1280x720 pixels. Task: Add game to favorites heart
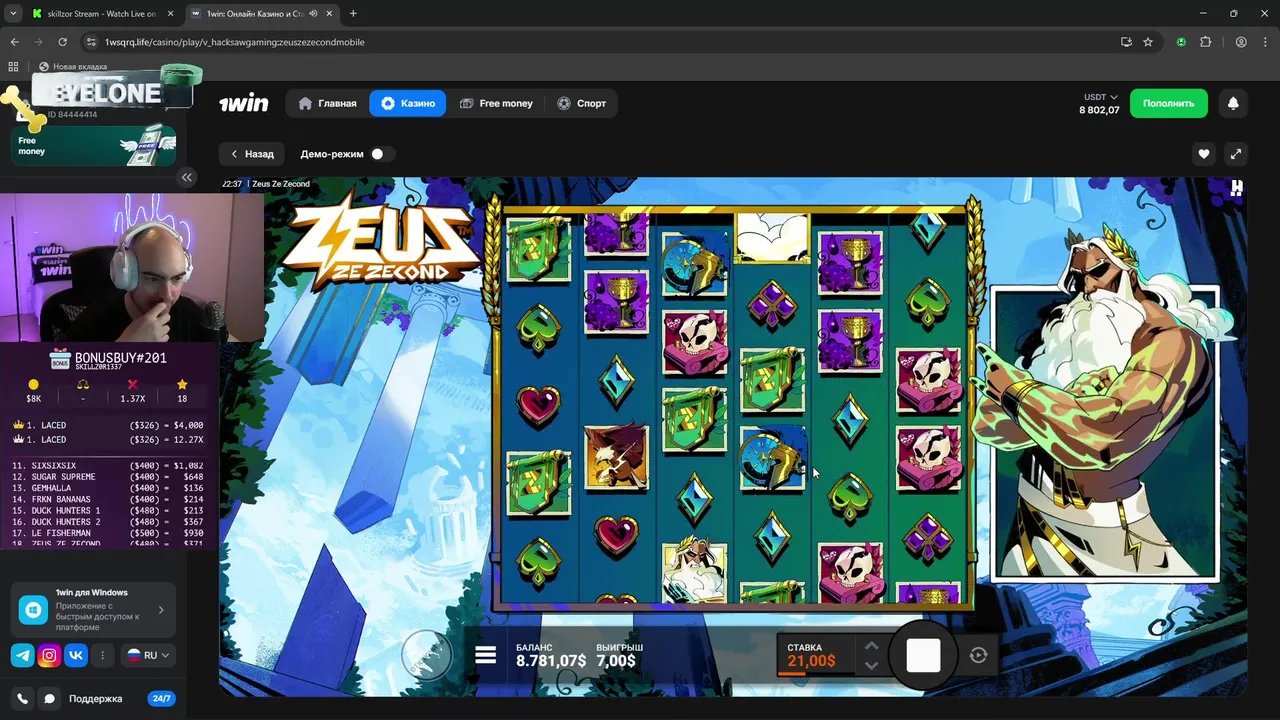pos(1204,154)
